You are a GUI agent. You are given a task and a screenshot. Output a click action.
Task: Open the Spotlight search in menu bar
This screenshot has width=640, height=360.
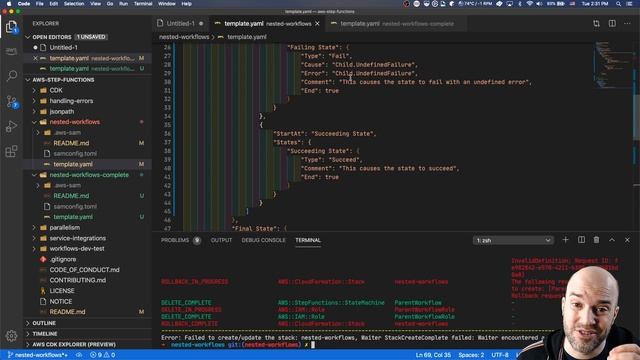coord(618,4)
